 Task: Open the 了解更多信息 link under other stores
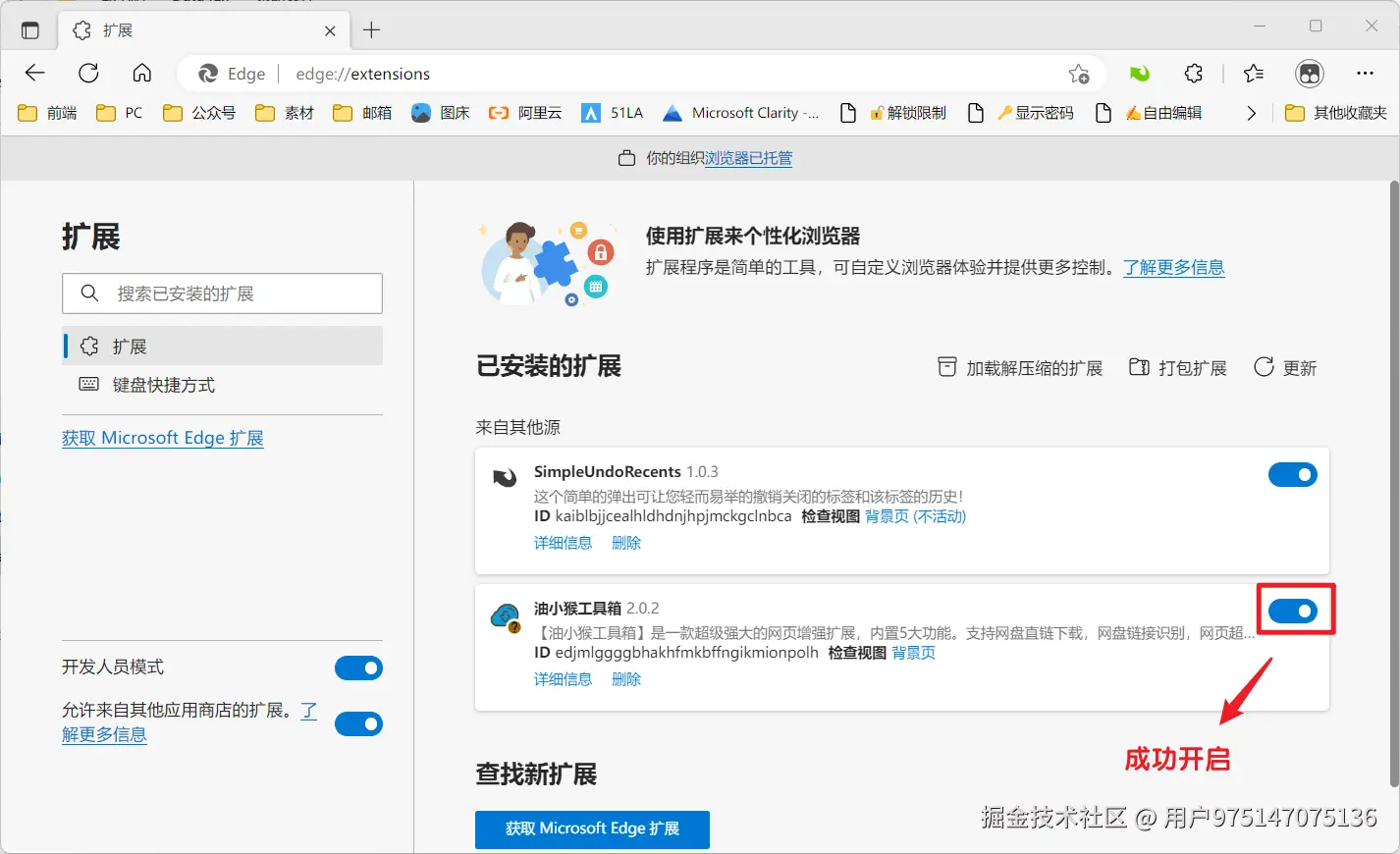tap(104, 734)
